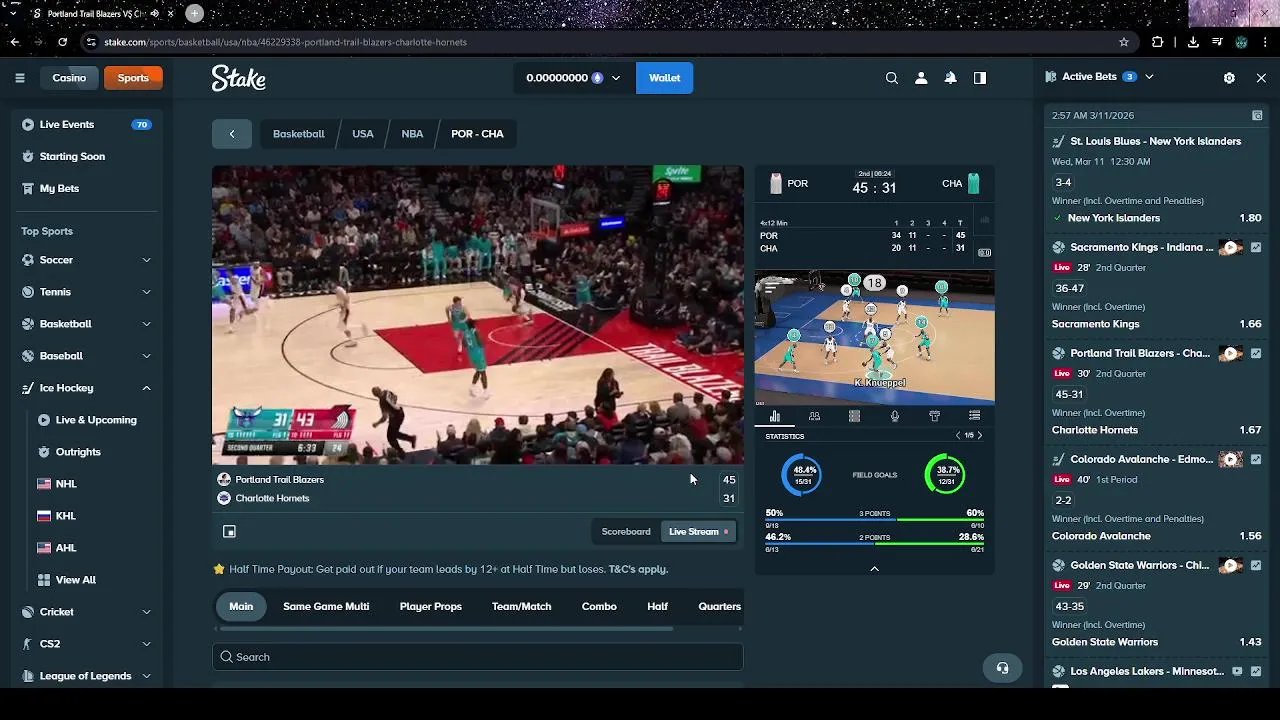Open the Lineups players icon in tracker

(814, 416)
